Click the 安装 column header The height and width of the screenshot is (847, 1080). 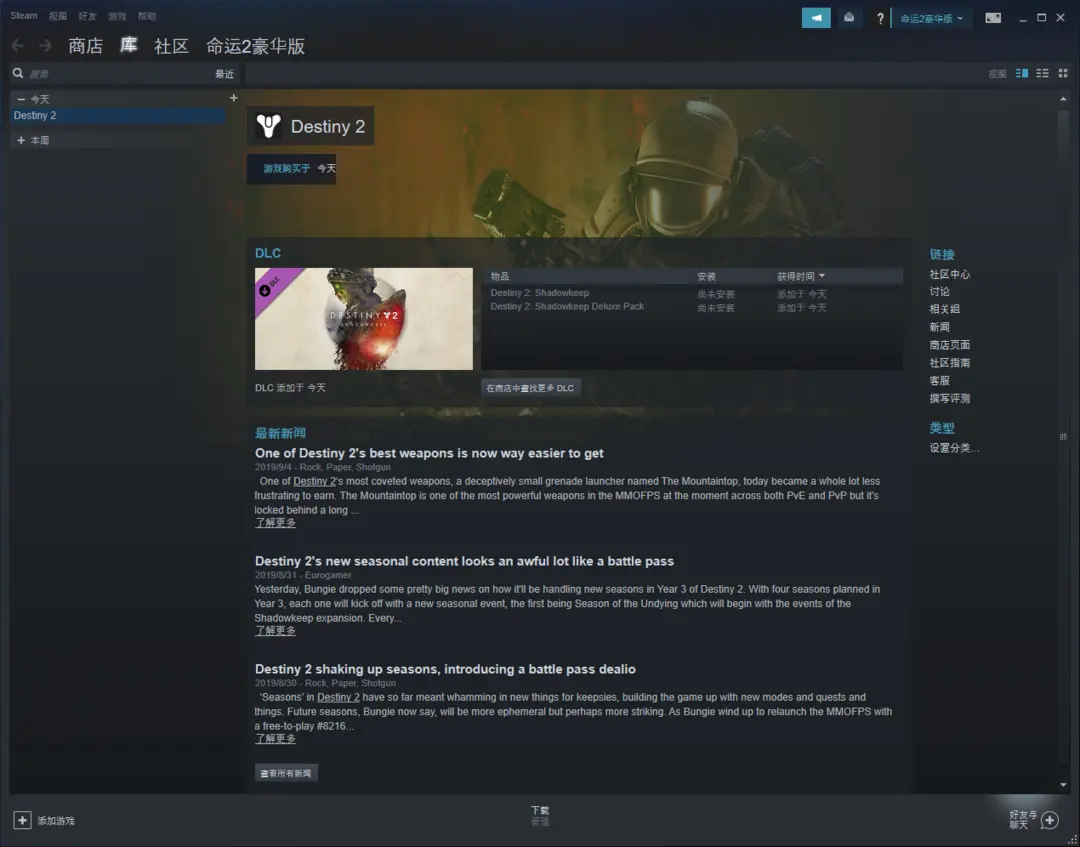tap(707, 276)
